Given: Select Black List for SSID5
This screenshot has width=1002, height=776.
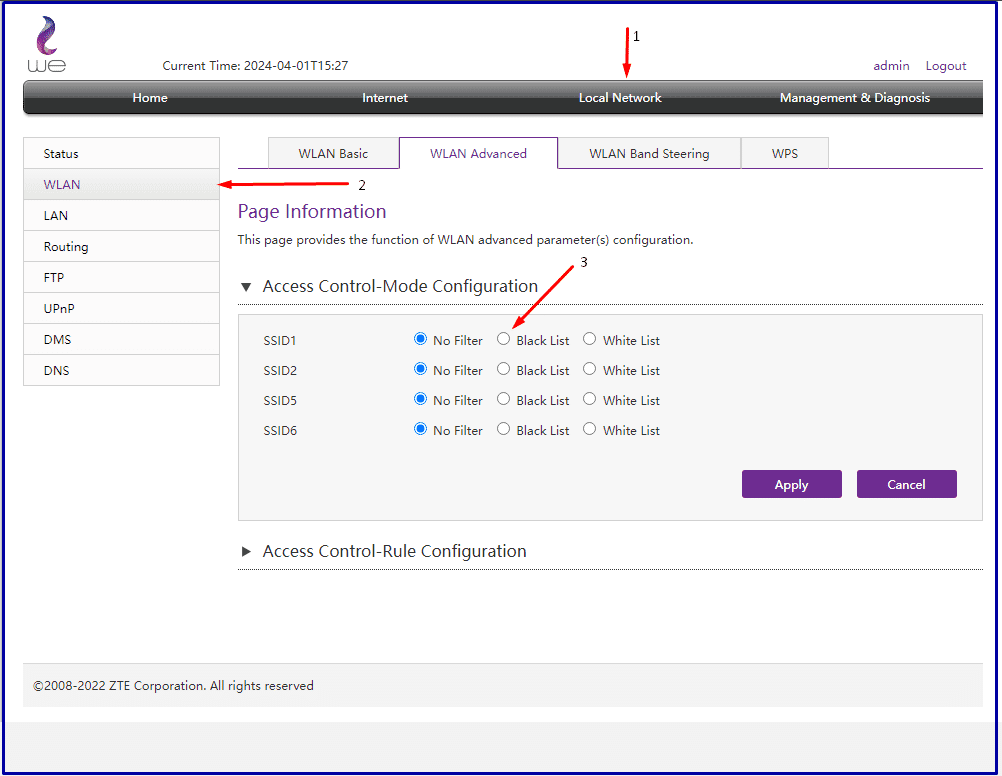Looking at the screenshot, I should tap(504, 399).
